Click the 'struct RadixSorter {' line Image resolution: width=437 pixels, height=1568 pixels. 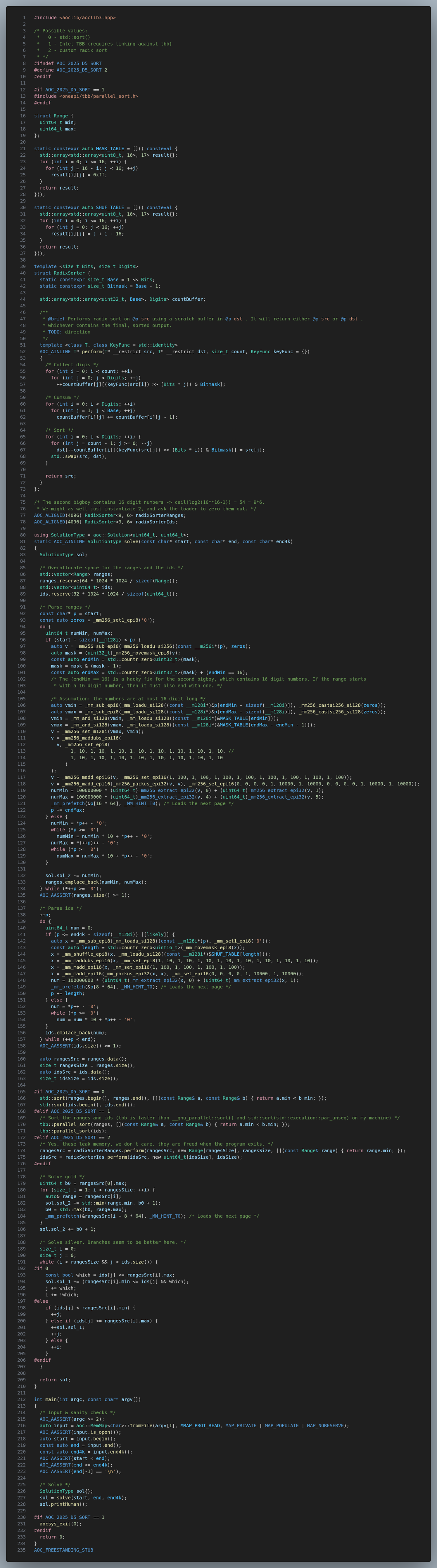tap(62, 273)
